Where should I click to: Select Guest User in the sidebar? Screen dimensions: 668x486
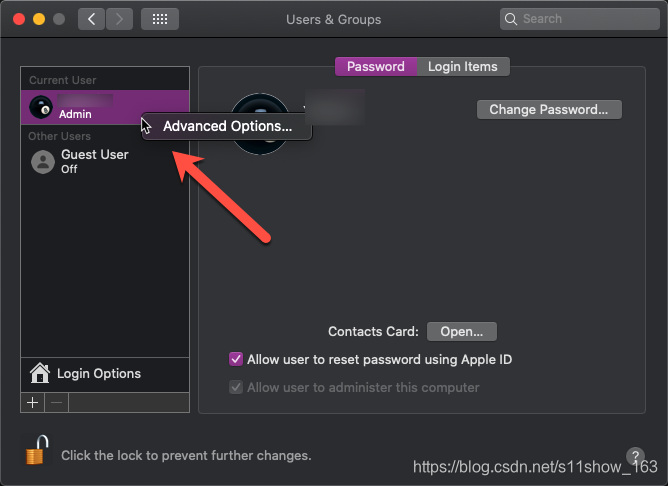click(x=105, y=161)
